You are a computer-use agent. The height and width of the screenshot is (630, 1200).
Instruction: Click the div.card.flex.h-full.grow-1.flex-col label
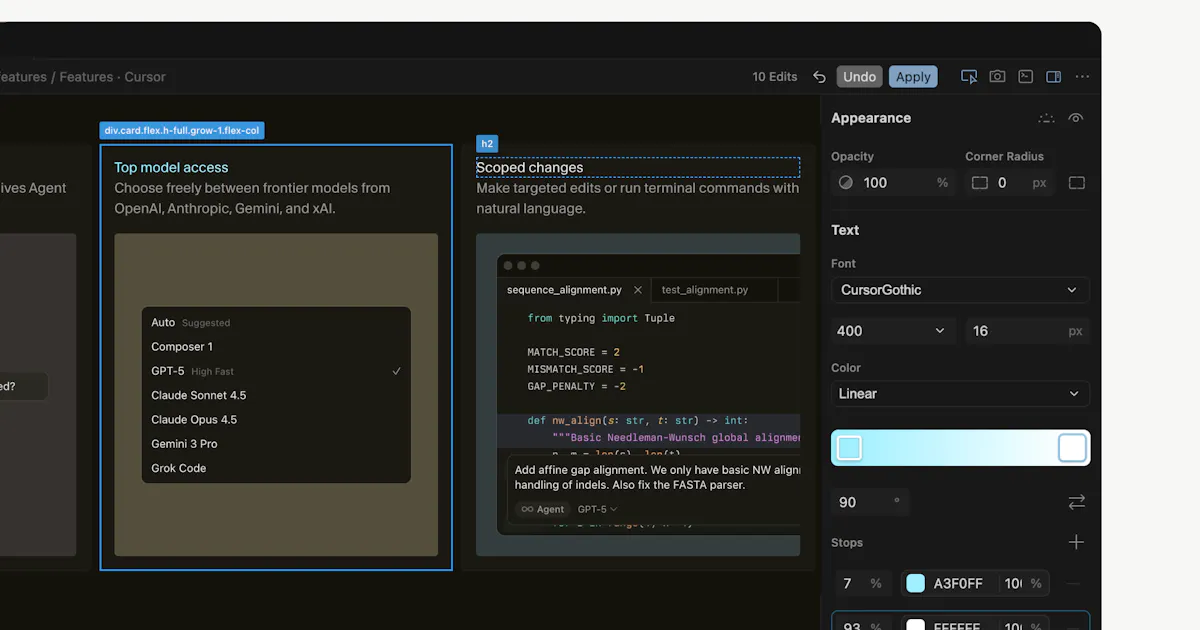[x=182, y=131]
